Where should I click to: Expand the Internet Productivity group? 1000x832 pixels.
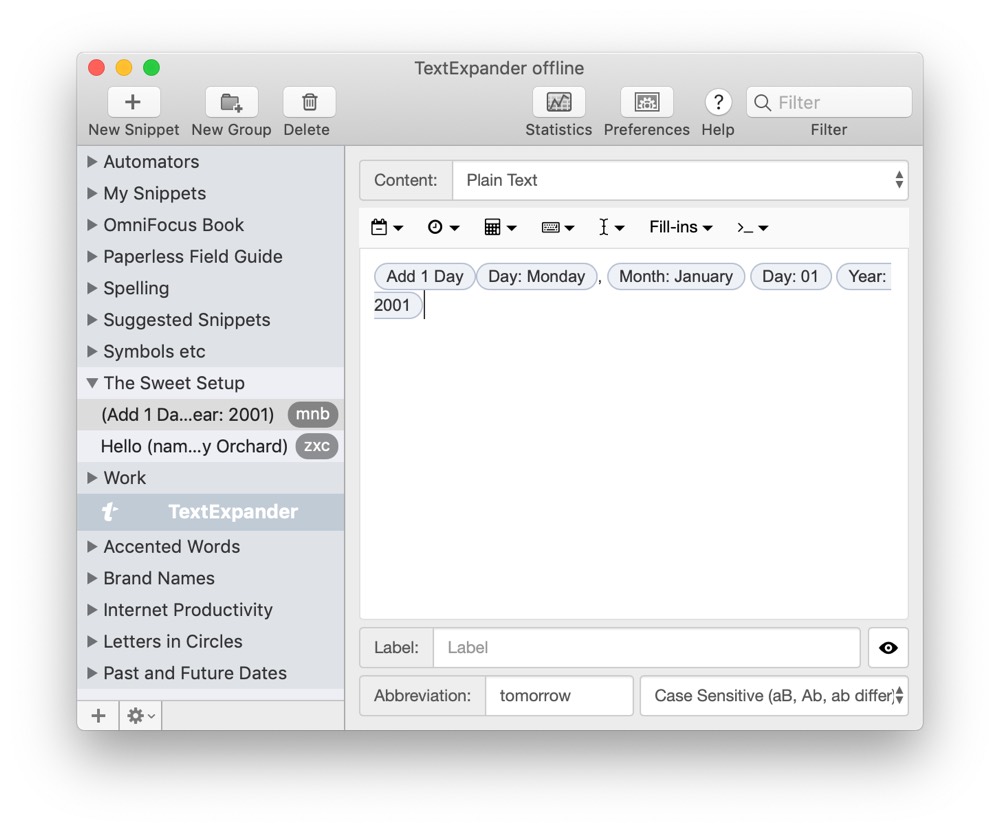pyautogui.click(x=92, y=609)
